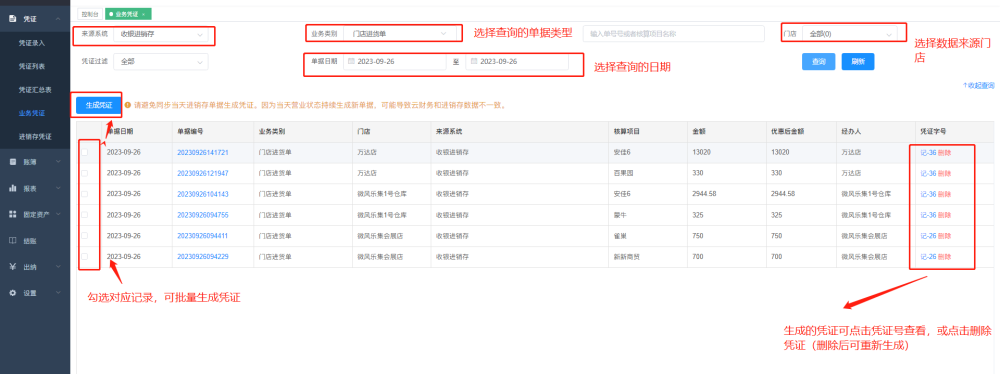Expand the 设置 sidebar section

(x=58, y=293)
